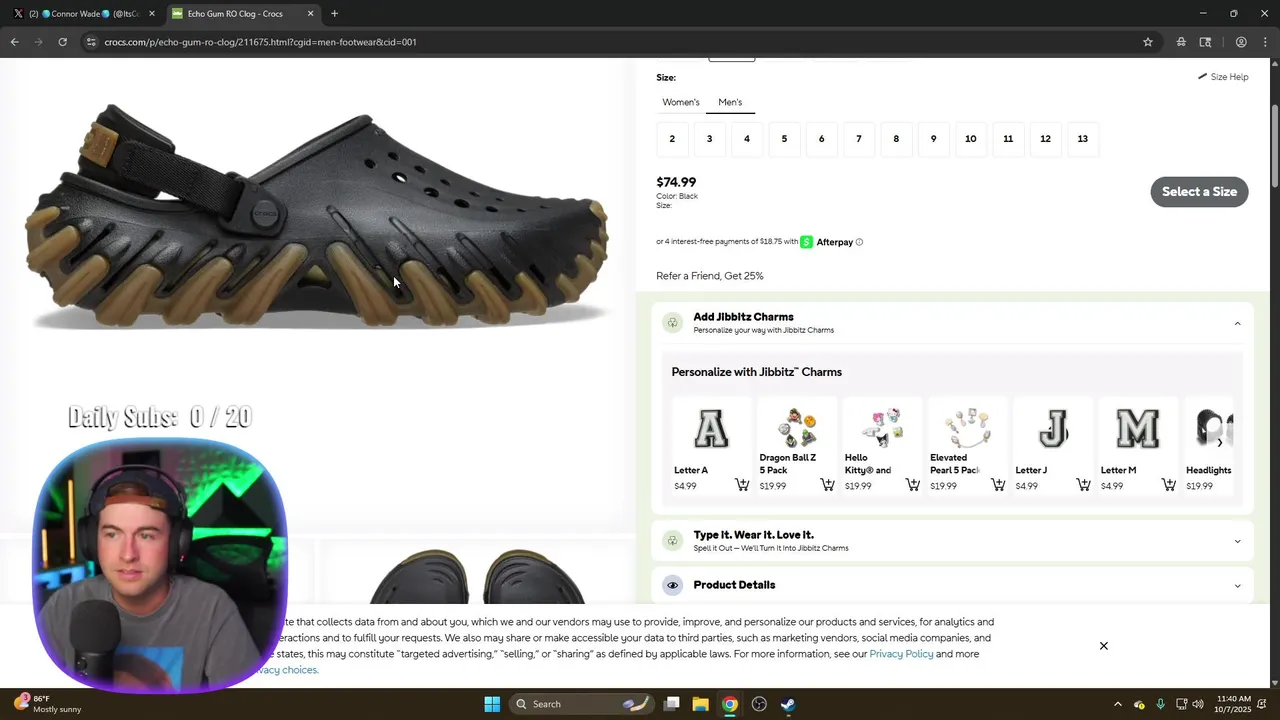Add Letter M charm to cart

point(1169,485)
